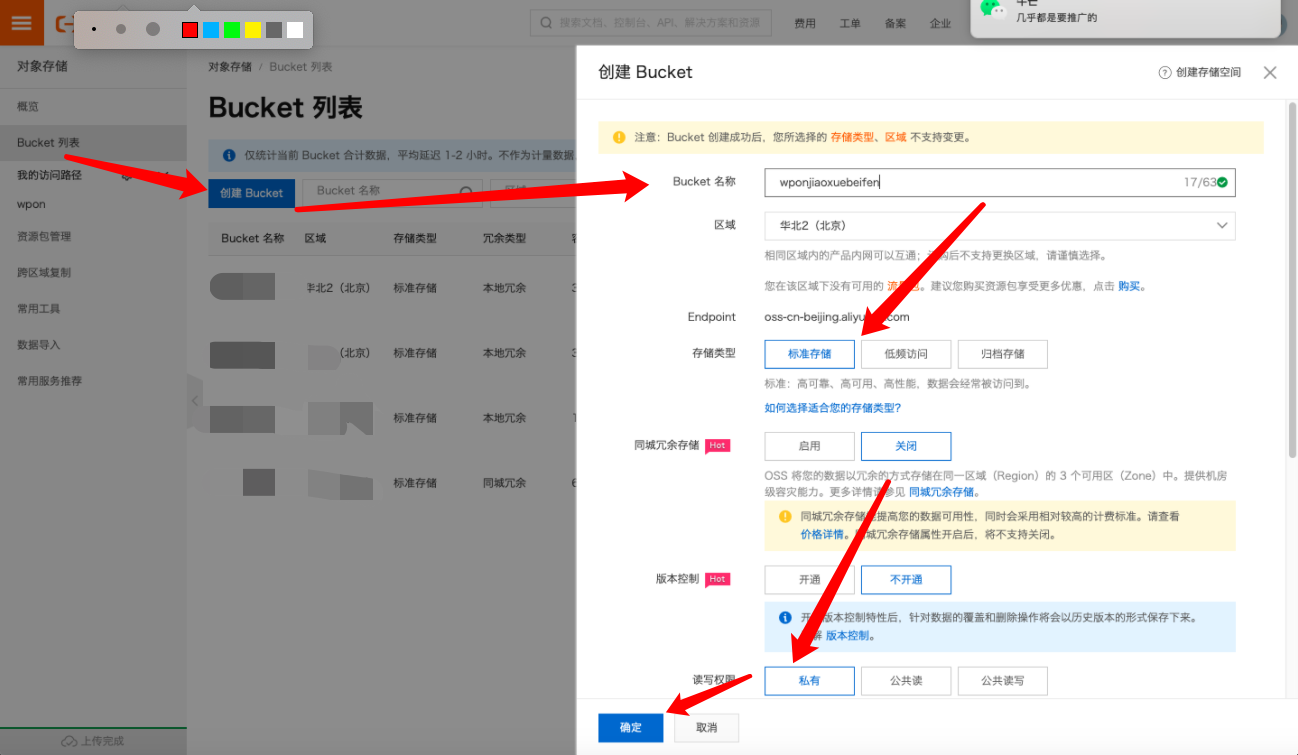Open the hamburger main menu icon
Screen dimensions: 1298x755
tap(21, 22)
